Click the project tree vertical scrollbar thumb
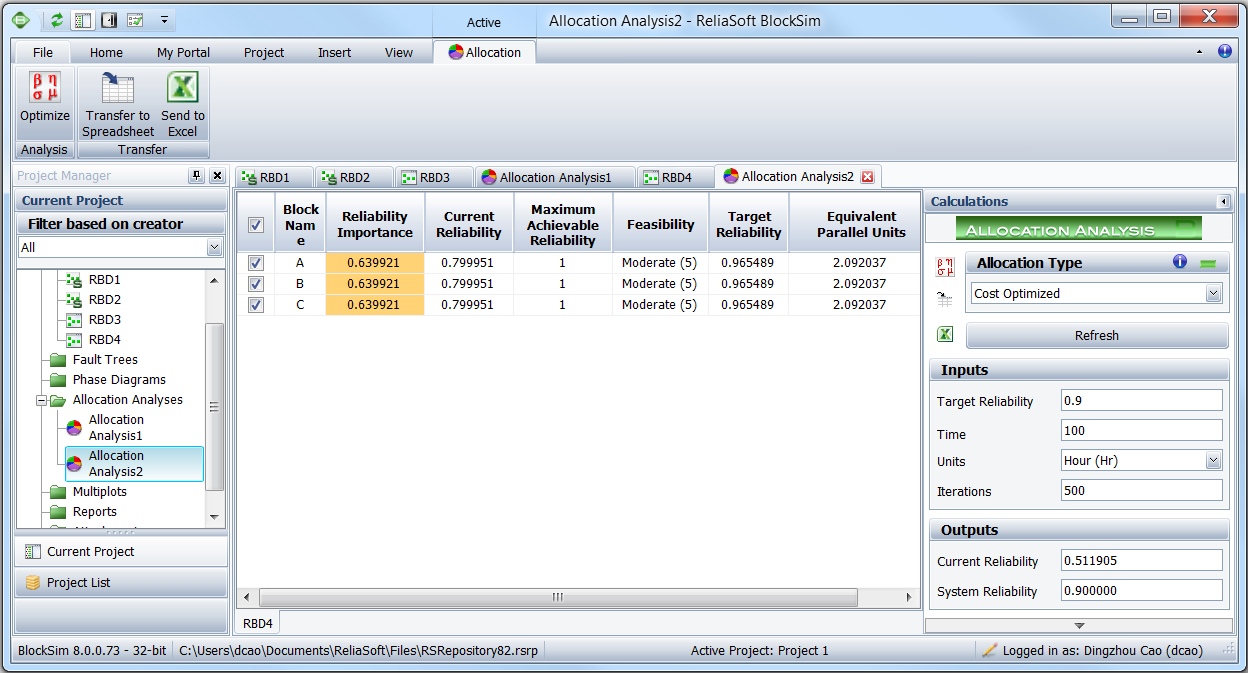 (214, 407)
